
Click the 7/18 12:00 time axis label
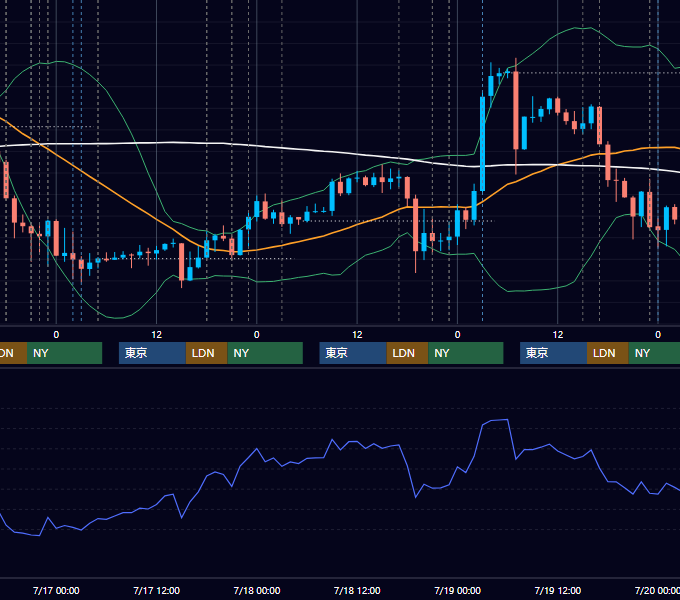point(357,590)
